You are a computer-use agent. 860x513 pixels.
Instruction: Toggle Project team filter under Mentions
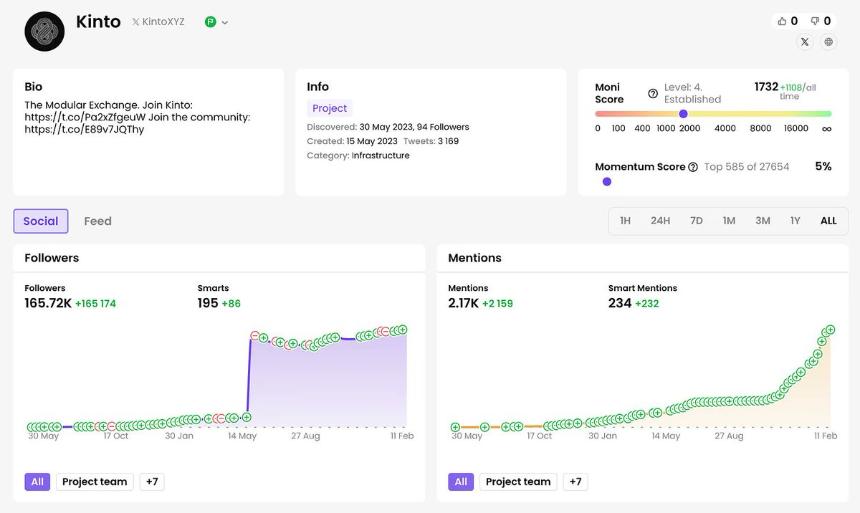(518, 482)
